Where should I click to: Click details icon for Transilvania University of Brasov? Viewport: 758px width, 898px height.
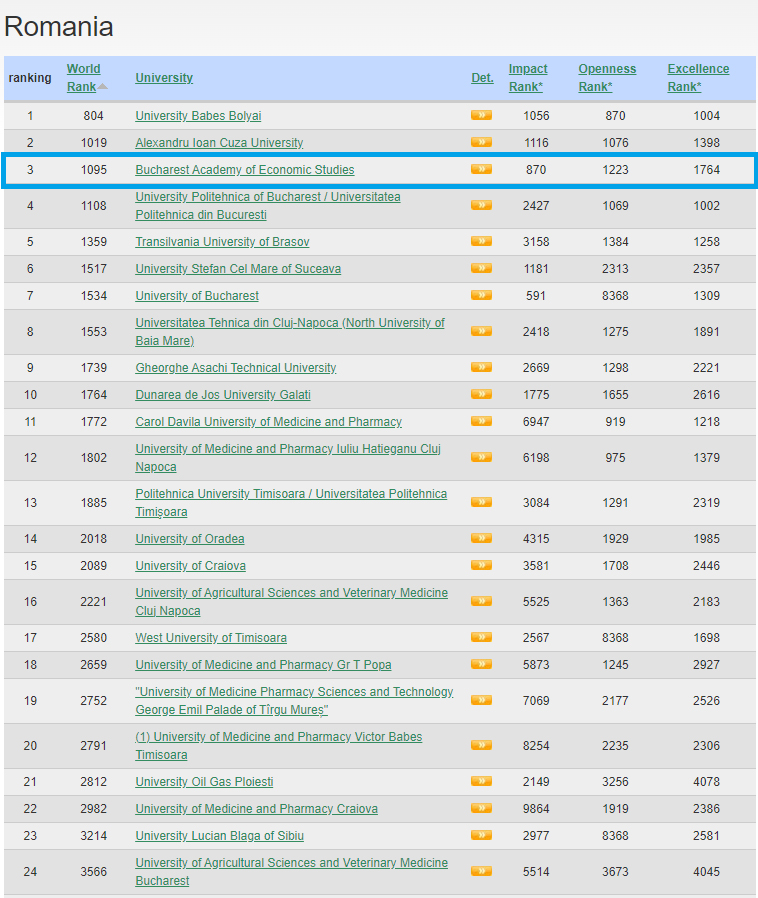click(x=481, y=241)
